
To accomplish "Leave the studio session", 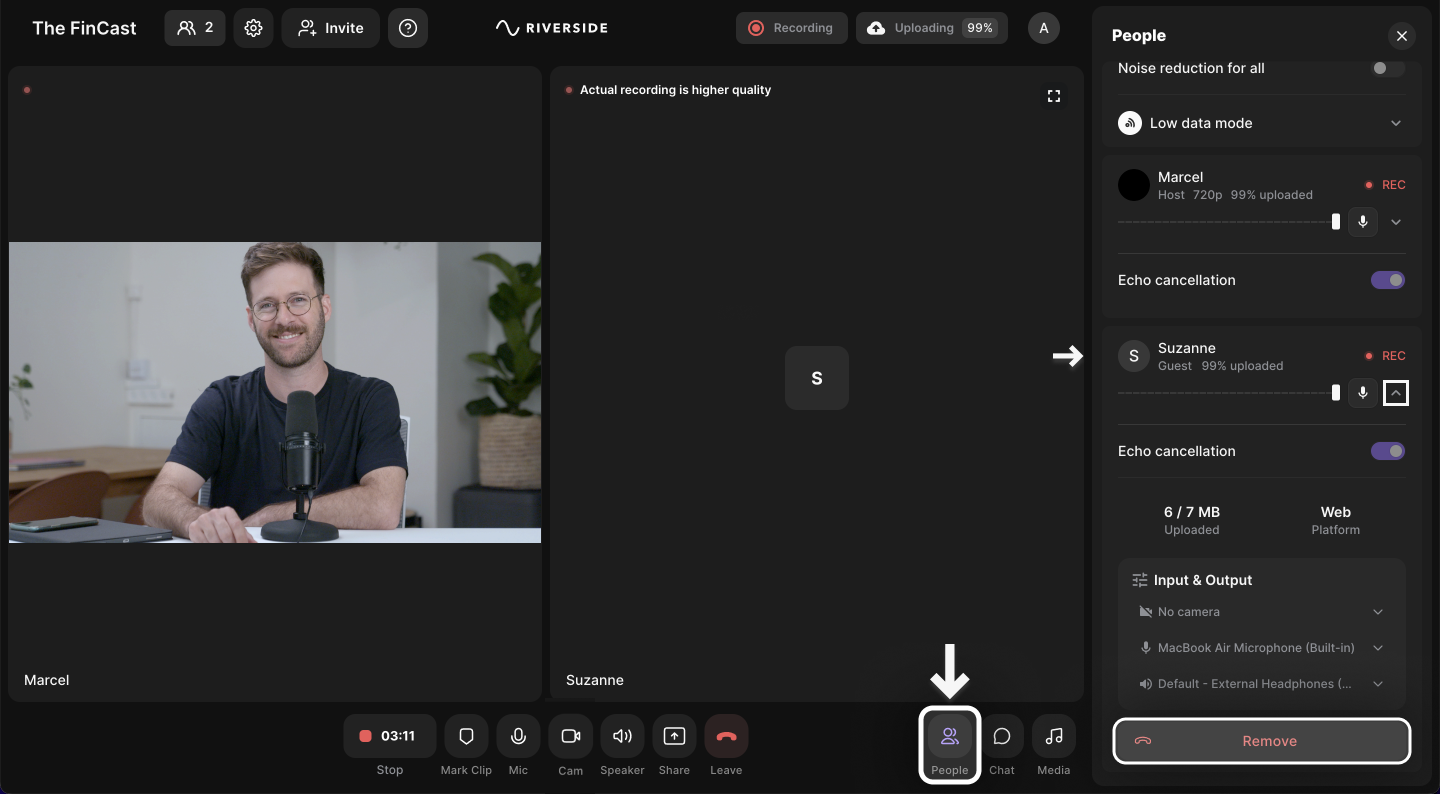I will tap(726, 736).
